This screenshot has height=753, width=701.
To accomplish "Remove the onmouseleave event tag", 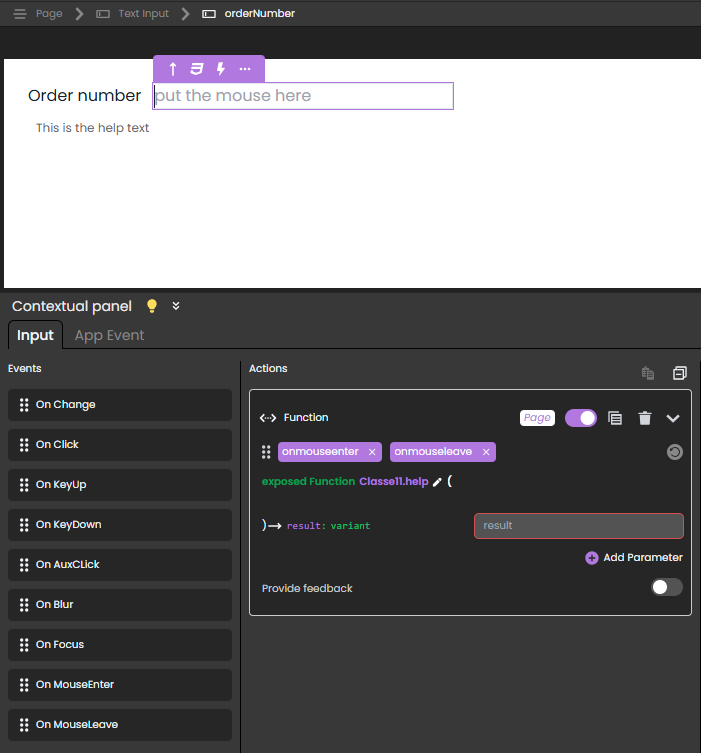I will (486, 452).
